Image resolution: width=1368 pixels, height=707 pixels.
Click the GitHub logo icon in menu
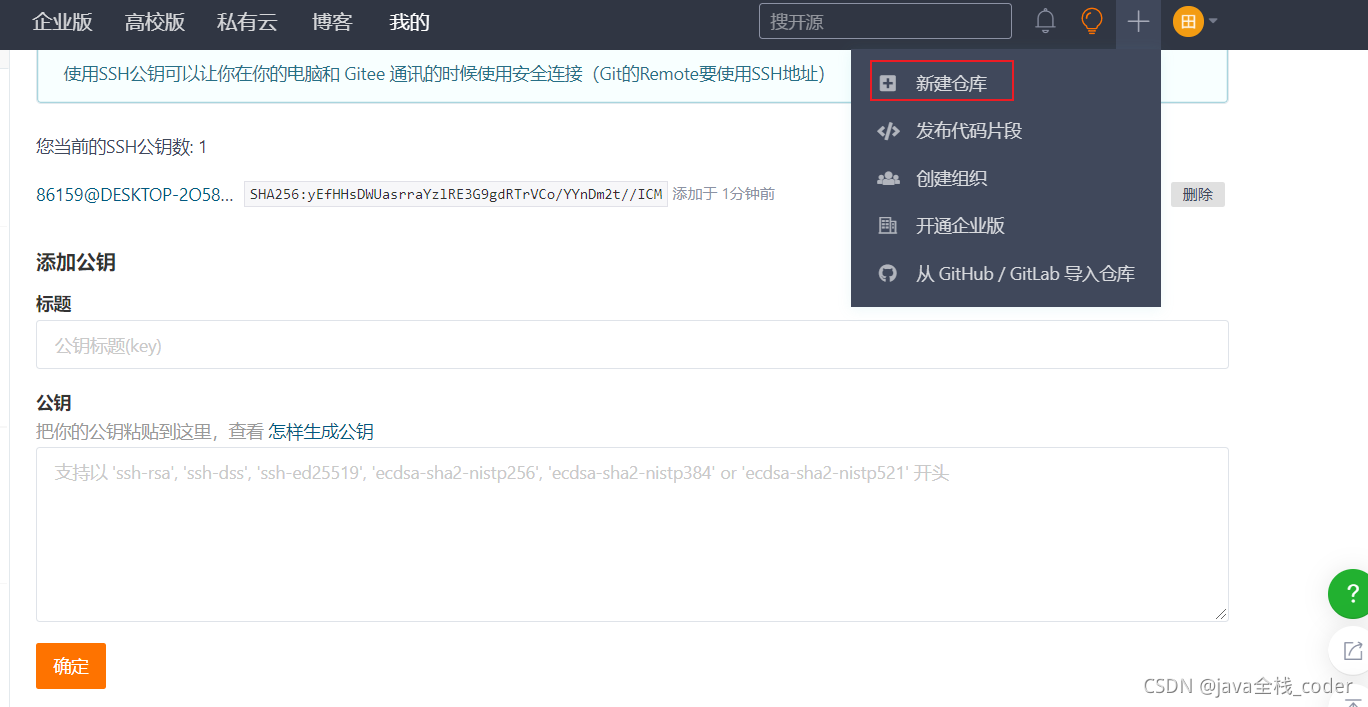(x=888, y=274)
